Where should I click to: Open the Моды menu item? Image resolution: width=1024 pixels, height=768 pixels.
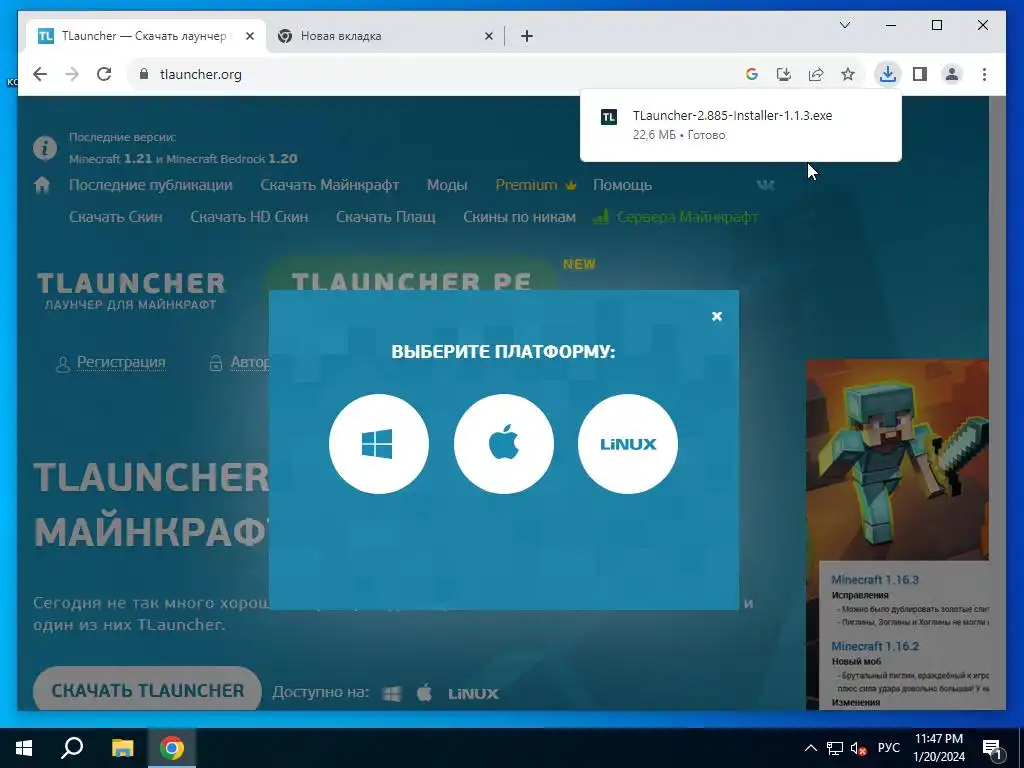tap(447, 185)
